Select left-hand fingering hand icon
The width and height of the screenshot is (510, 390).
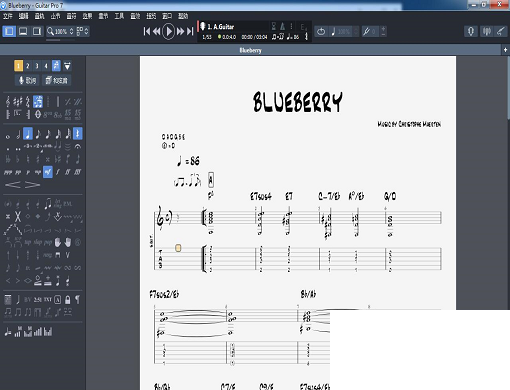[x=58, y=242]
